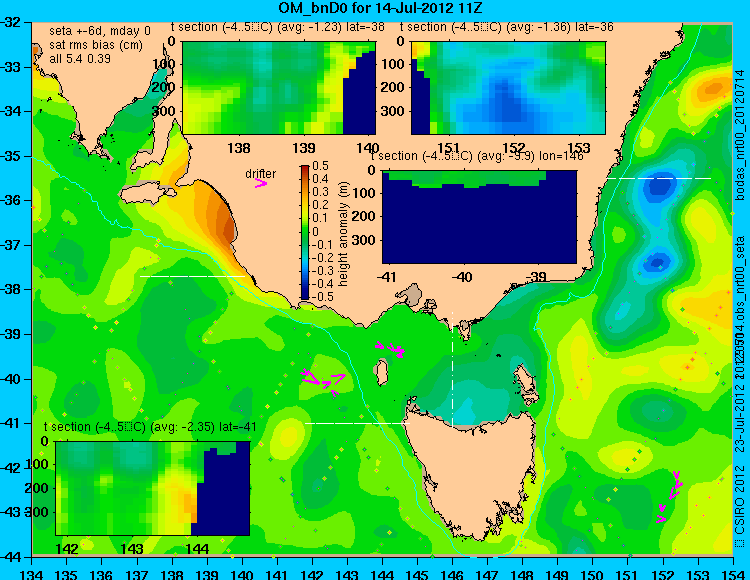Select the "bodas_nrt00_20120714" side text
Screen dimensions: 750x580
coord(740,134)
